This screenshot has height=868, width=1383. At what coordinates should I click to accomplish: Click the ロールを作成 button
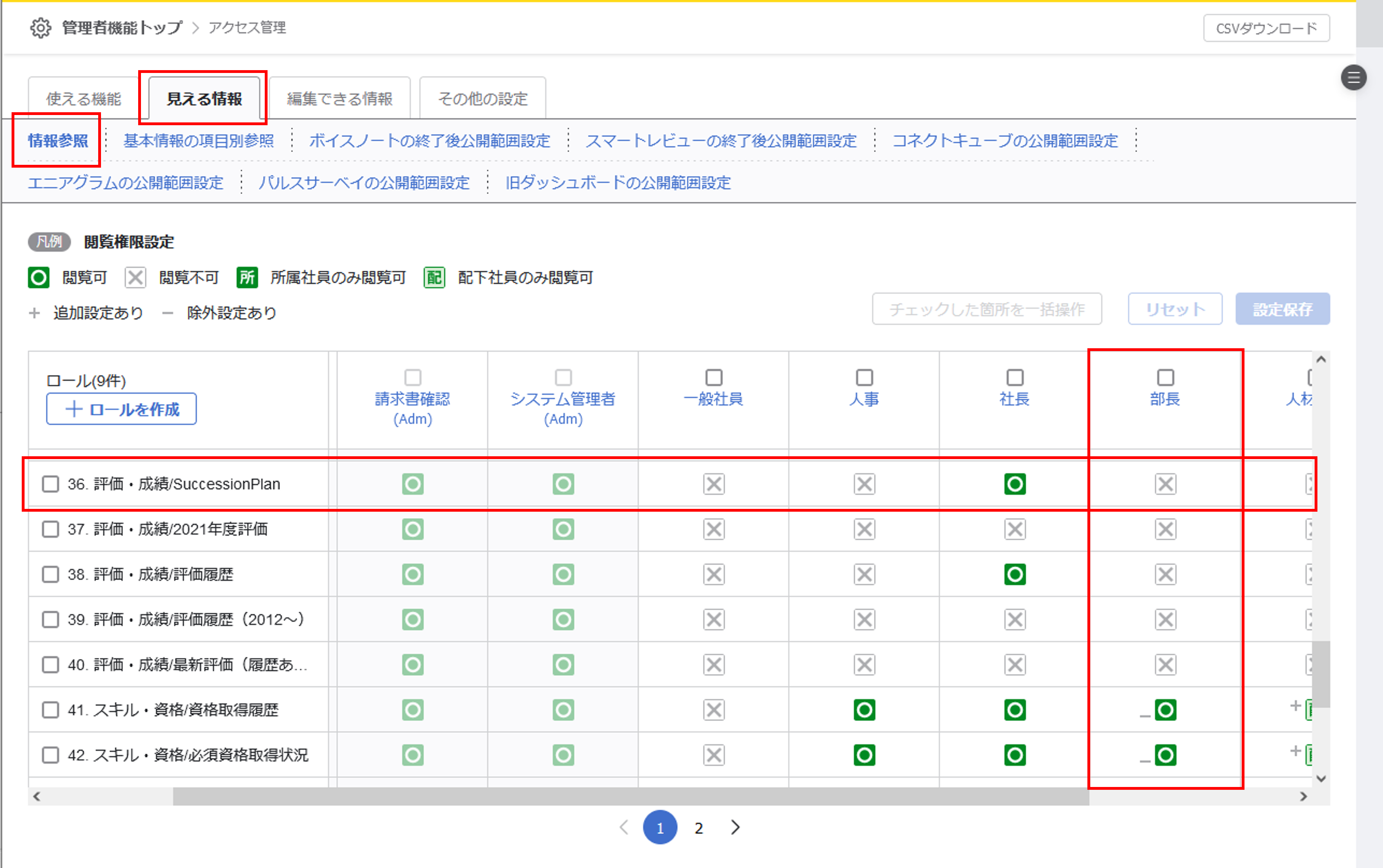point(121,409)
